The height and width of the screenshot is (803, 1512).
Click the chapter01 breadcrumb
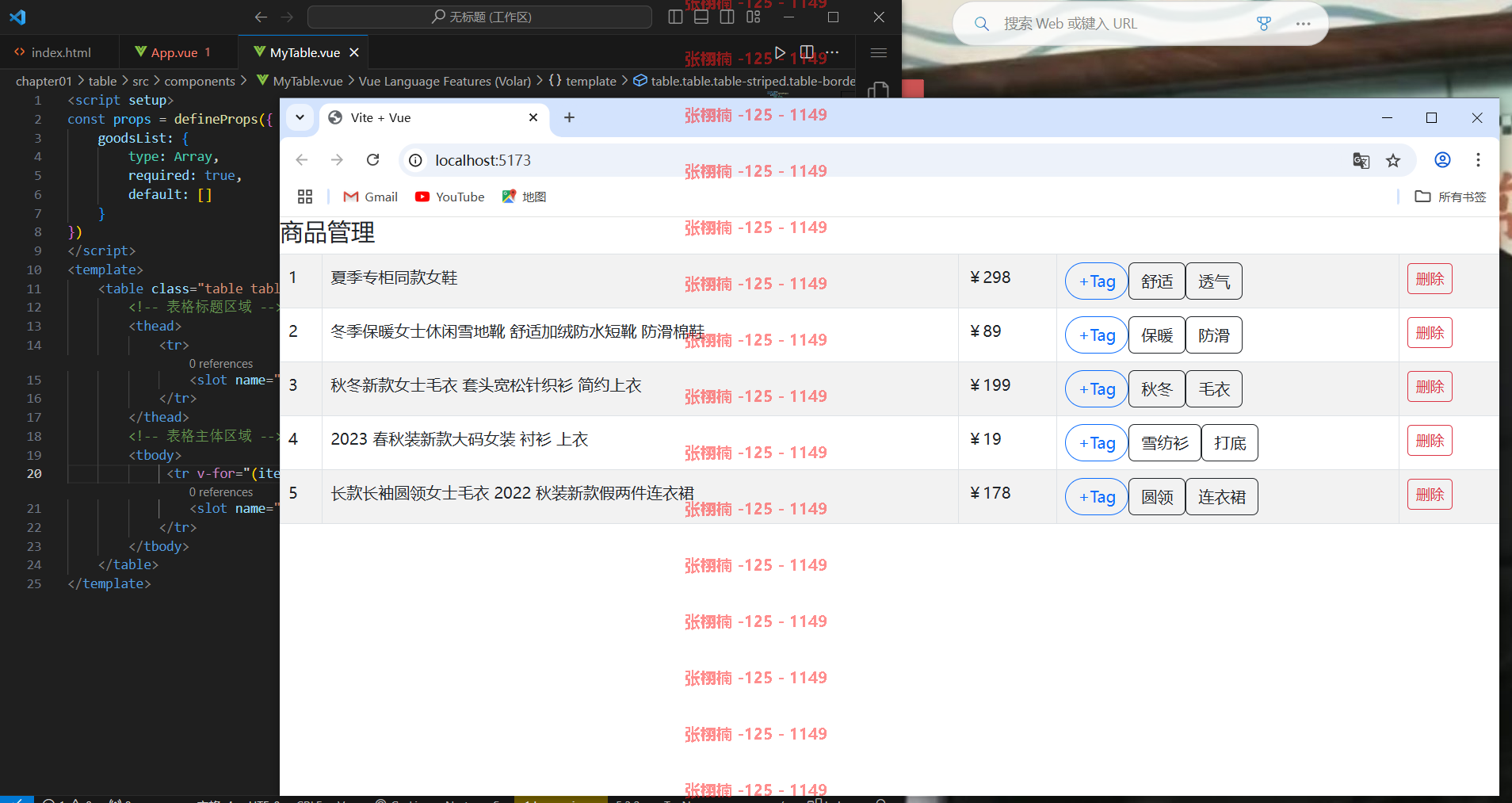point(44,81)
